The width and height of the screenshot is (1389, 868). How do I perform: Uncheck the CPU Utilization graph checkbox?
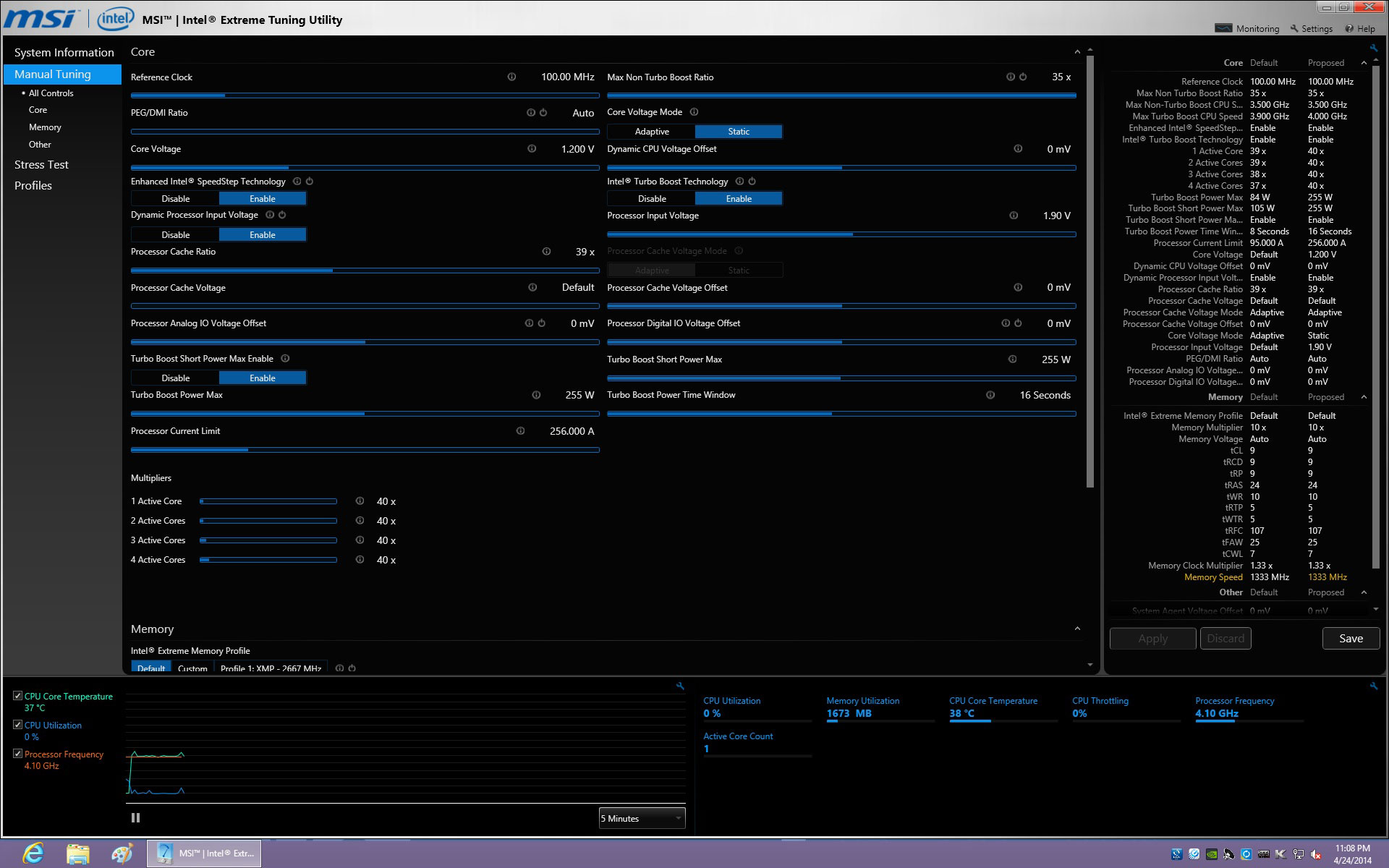(17, 724)
